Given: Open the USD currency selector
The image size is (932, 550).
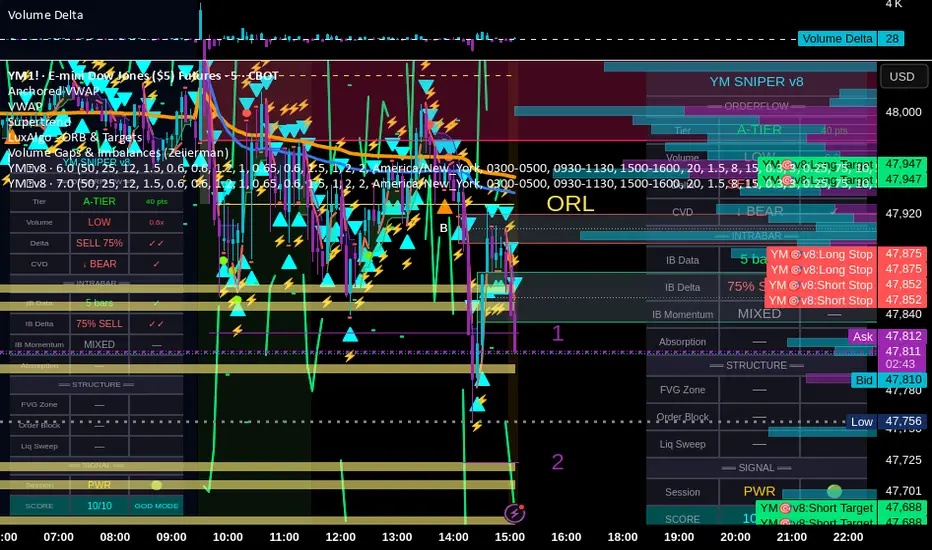Looking at the screenshot, I should [902, 77].
